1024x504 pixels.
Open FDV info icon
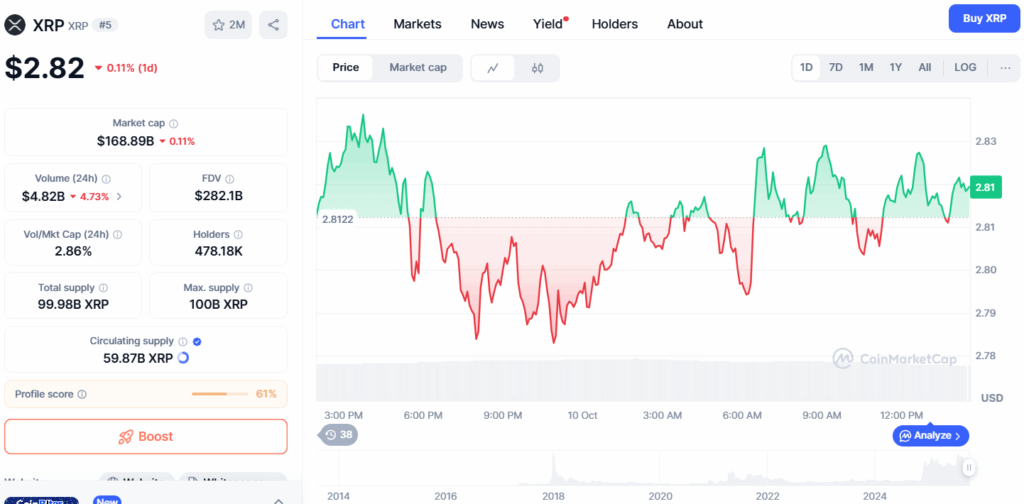point(230,179)
